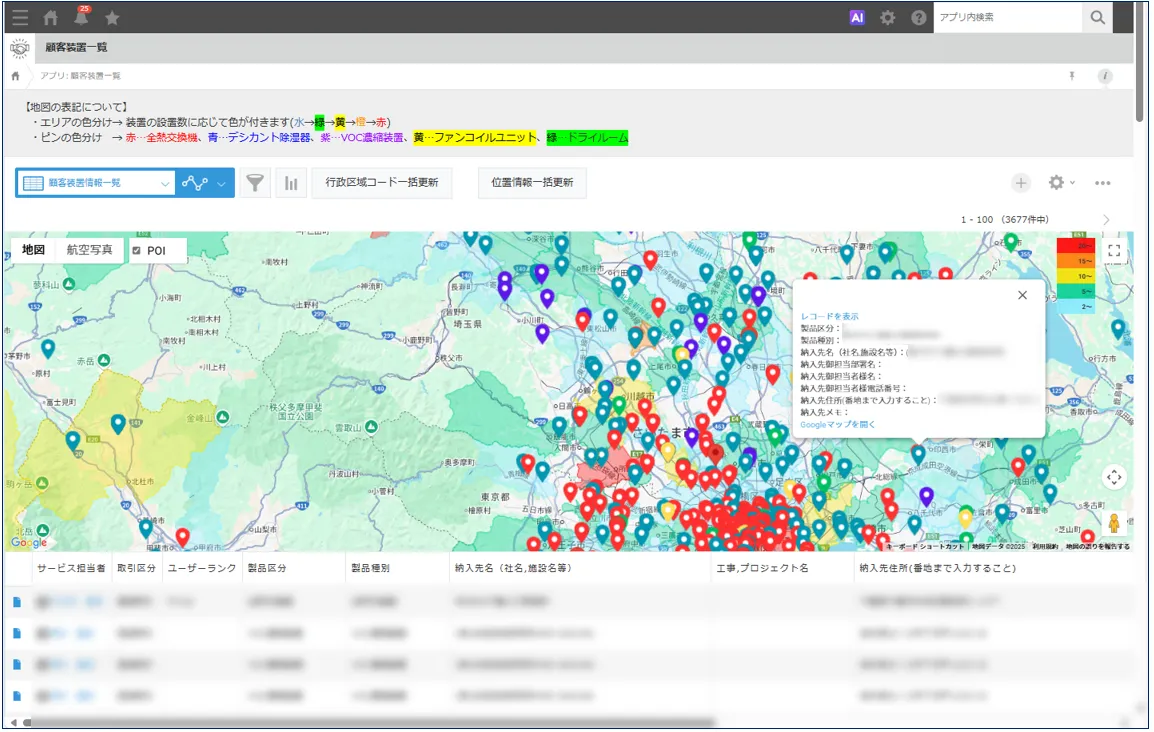The image size is (1154, 732).
Task: Click the 顧客装置一覧 app icon
Action: 20,48
